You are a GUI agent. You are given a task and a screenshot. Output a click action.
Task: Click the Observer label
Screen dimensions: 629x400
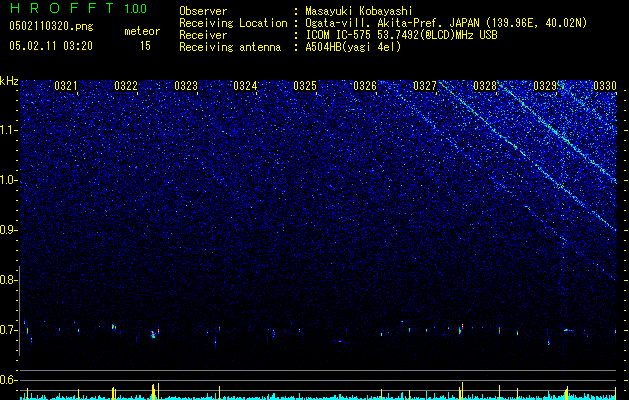(x=203, y=11)
